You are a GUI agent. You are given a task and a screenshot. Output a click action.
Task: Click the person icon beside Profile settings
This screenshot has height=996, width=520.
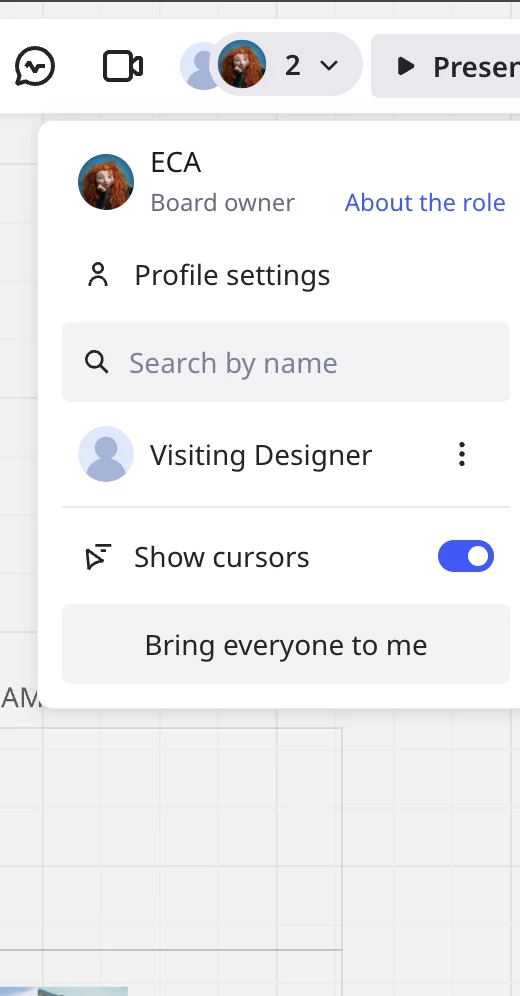pos(98,275)
